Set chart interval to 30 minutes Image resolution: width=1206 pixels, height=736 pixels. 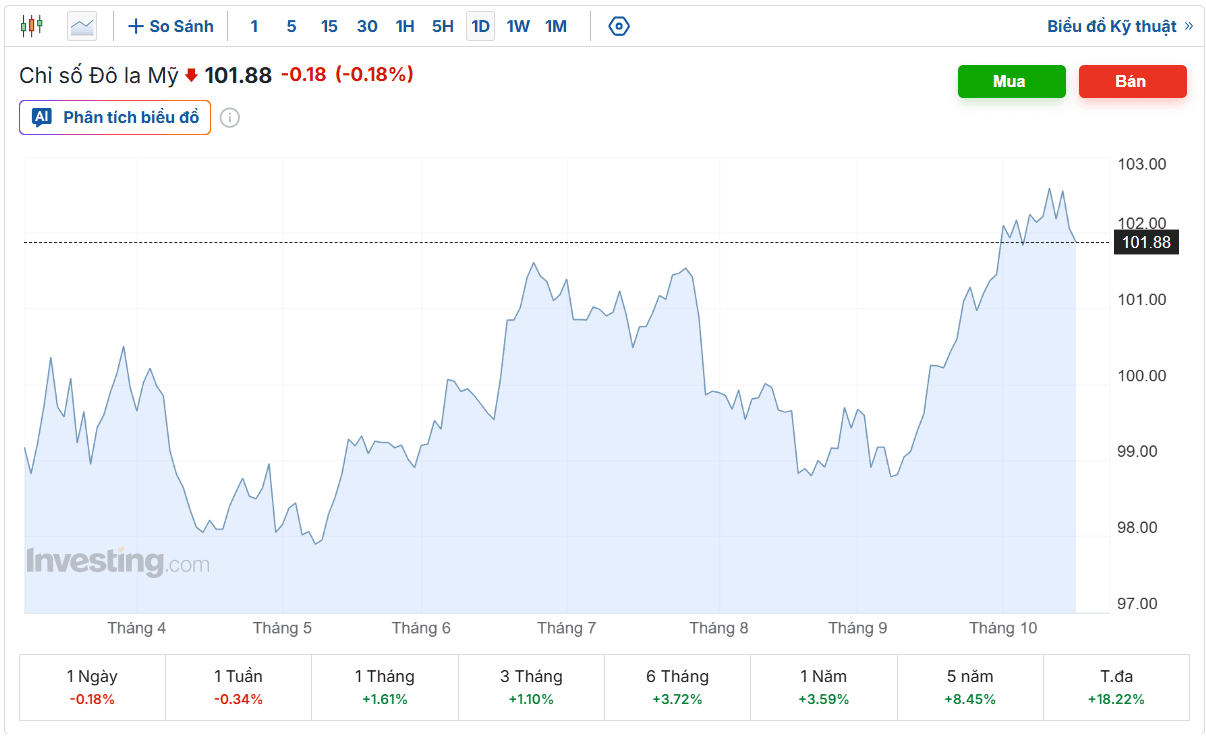point(367,26)
